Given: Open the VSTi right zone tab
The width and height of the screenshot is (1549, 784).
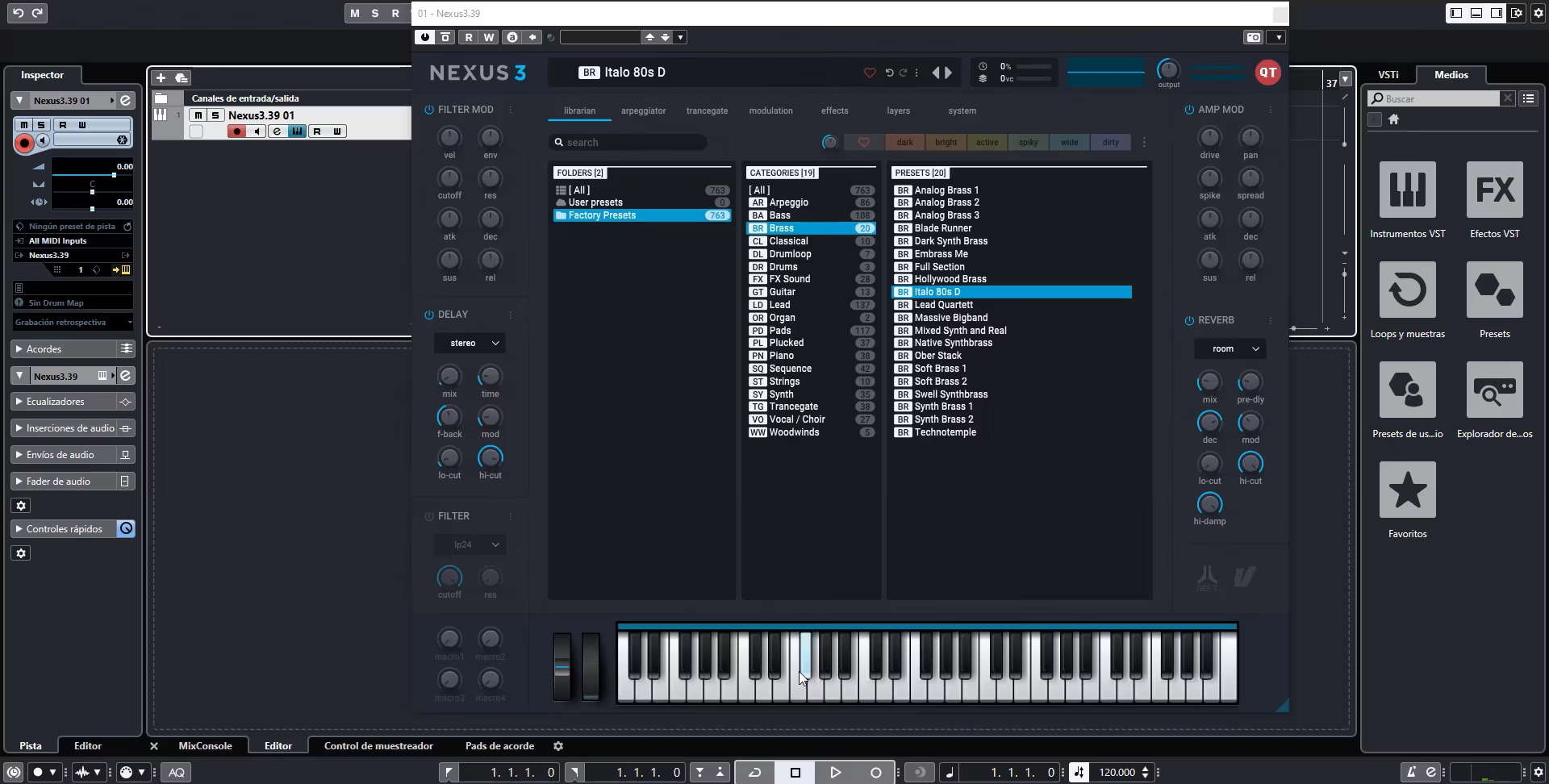Looking at the screenshot, I should [1388, 74].
